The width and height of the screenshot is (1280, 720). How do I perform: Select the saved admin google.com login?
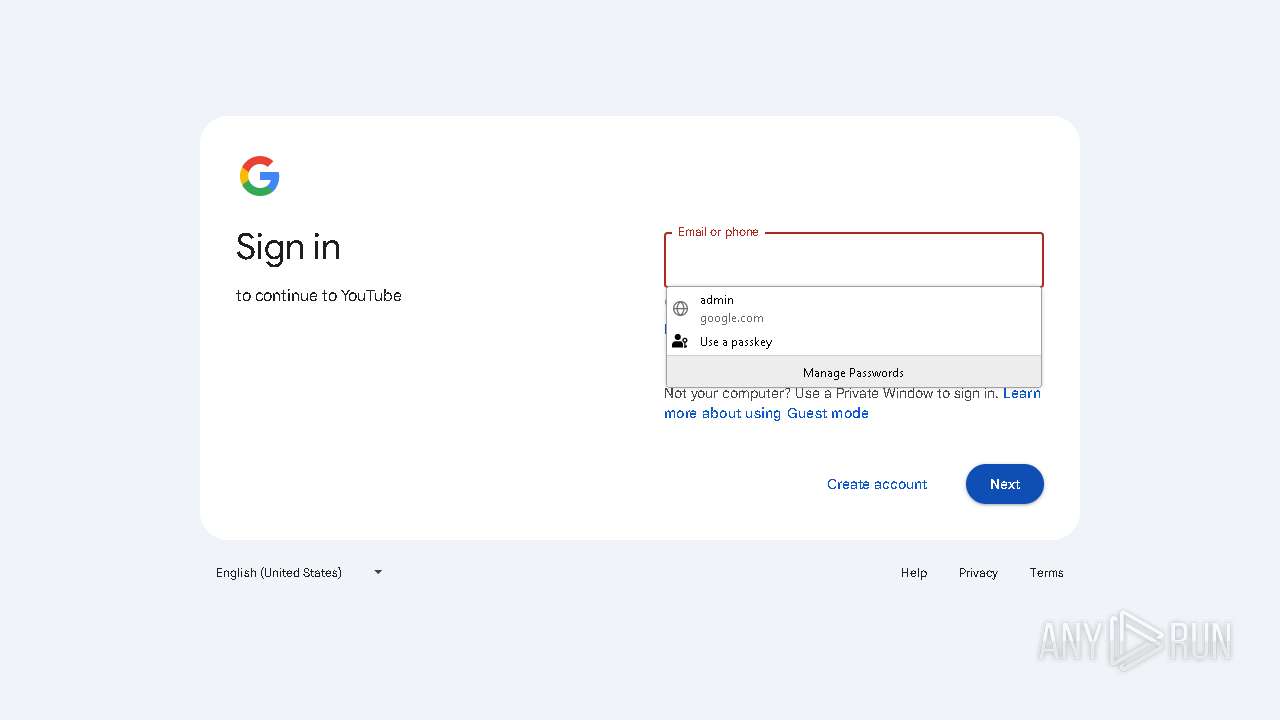point(854,309)
